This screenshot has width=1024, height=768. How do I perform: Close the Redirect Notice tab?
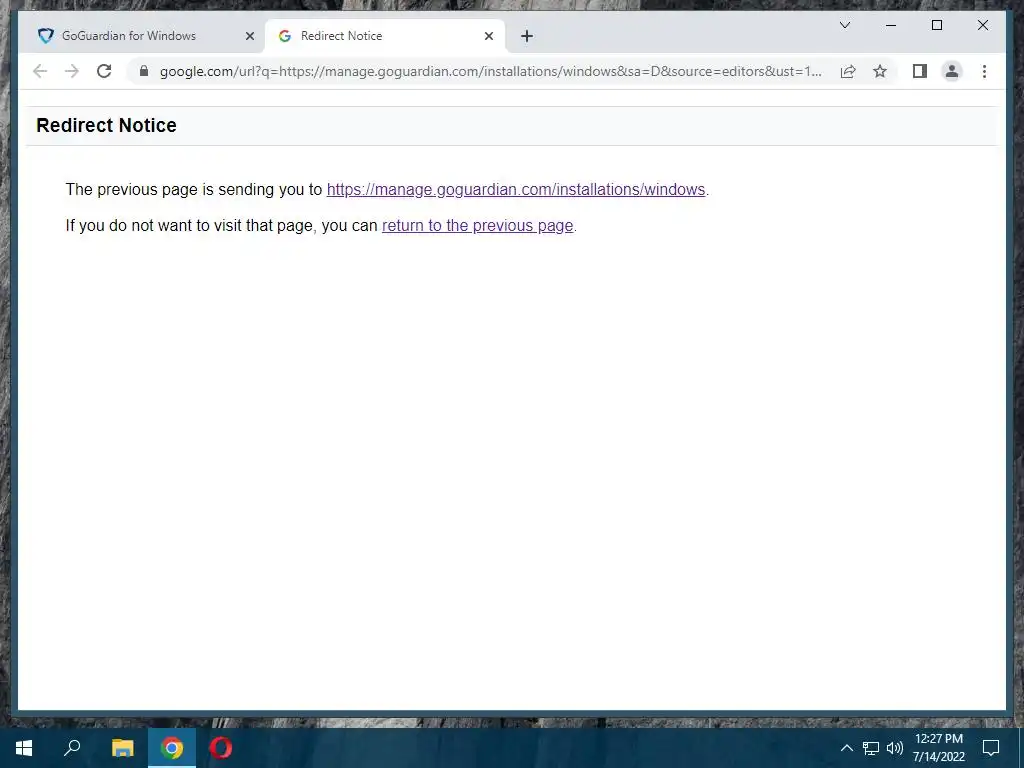(488, 36)
